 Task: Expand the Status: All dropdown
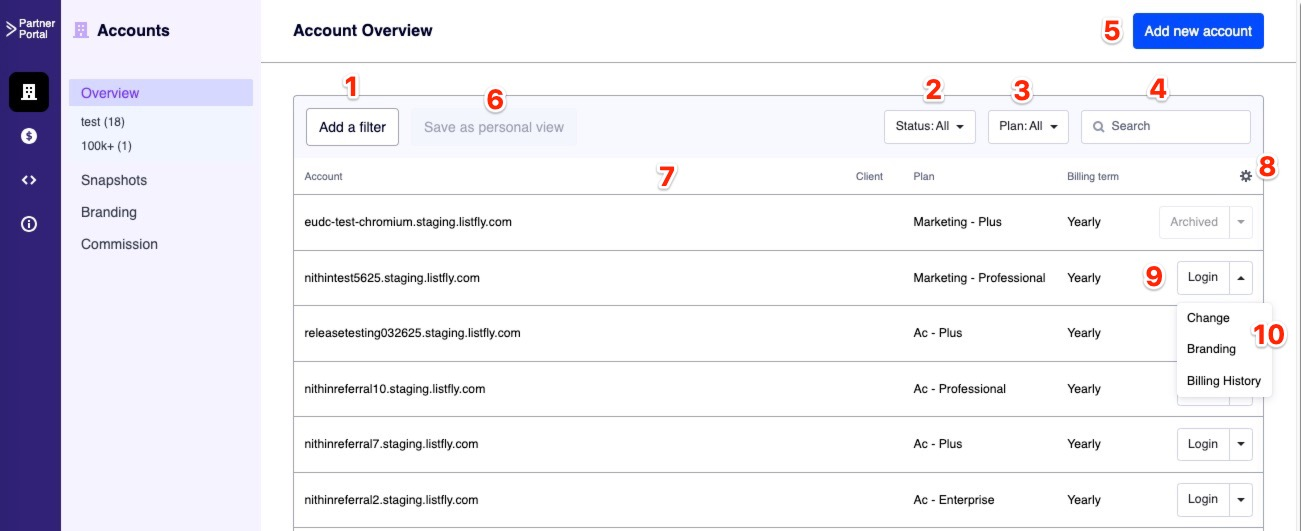929,127
